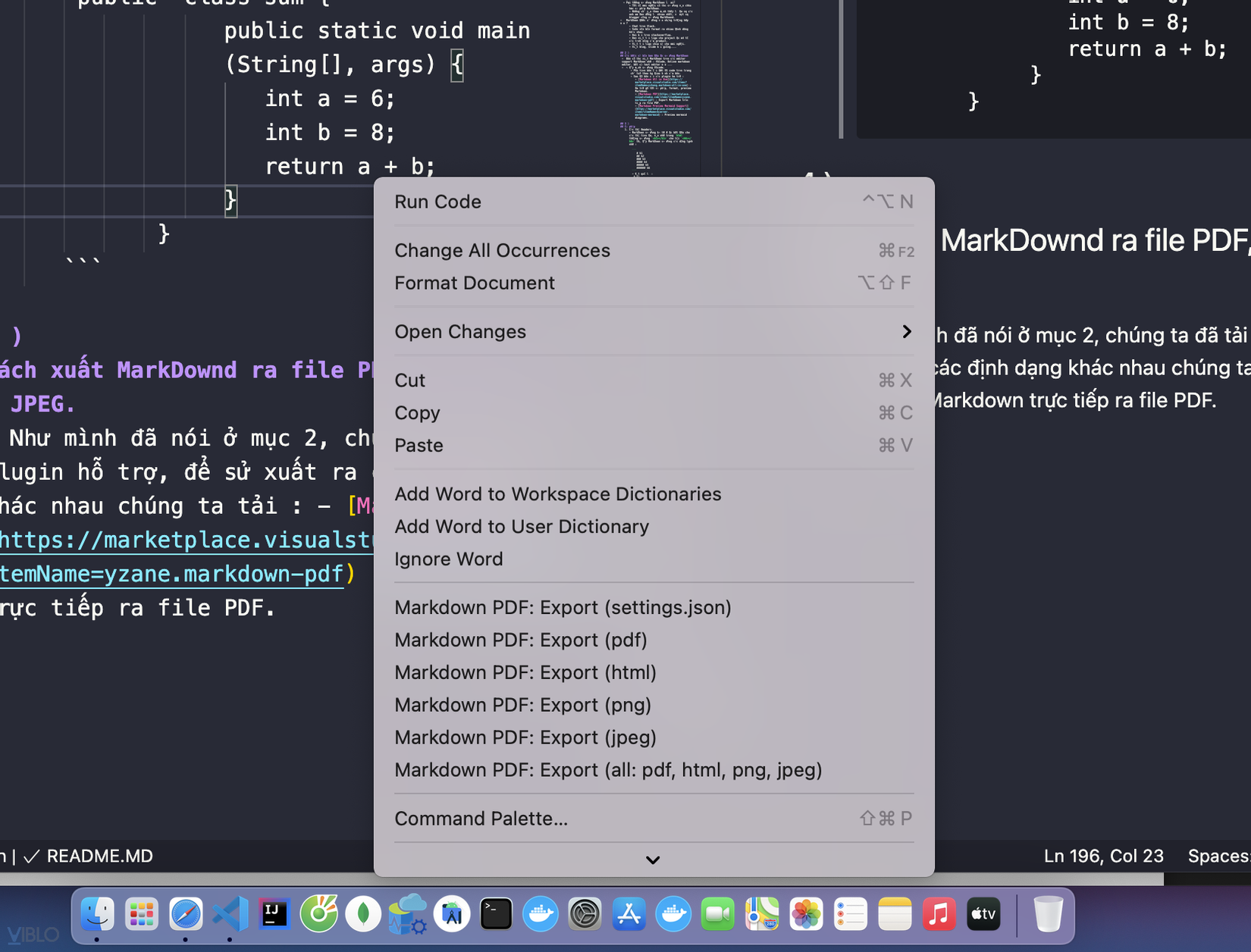1251x952 pixels.
Task: Run Markdown PDF: Export (settings.json)
Action: (x=654, y=607)
